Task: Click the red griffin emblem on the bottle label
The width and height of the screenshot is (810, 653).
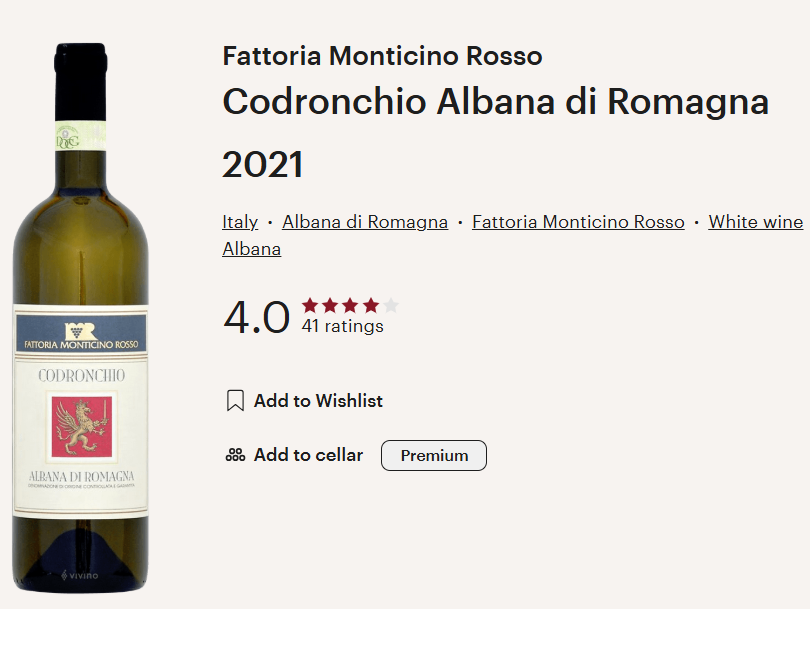Action: click(x=80, y=428)
